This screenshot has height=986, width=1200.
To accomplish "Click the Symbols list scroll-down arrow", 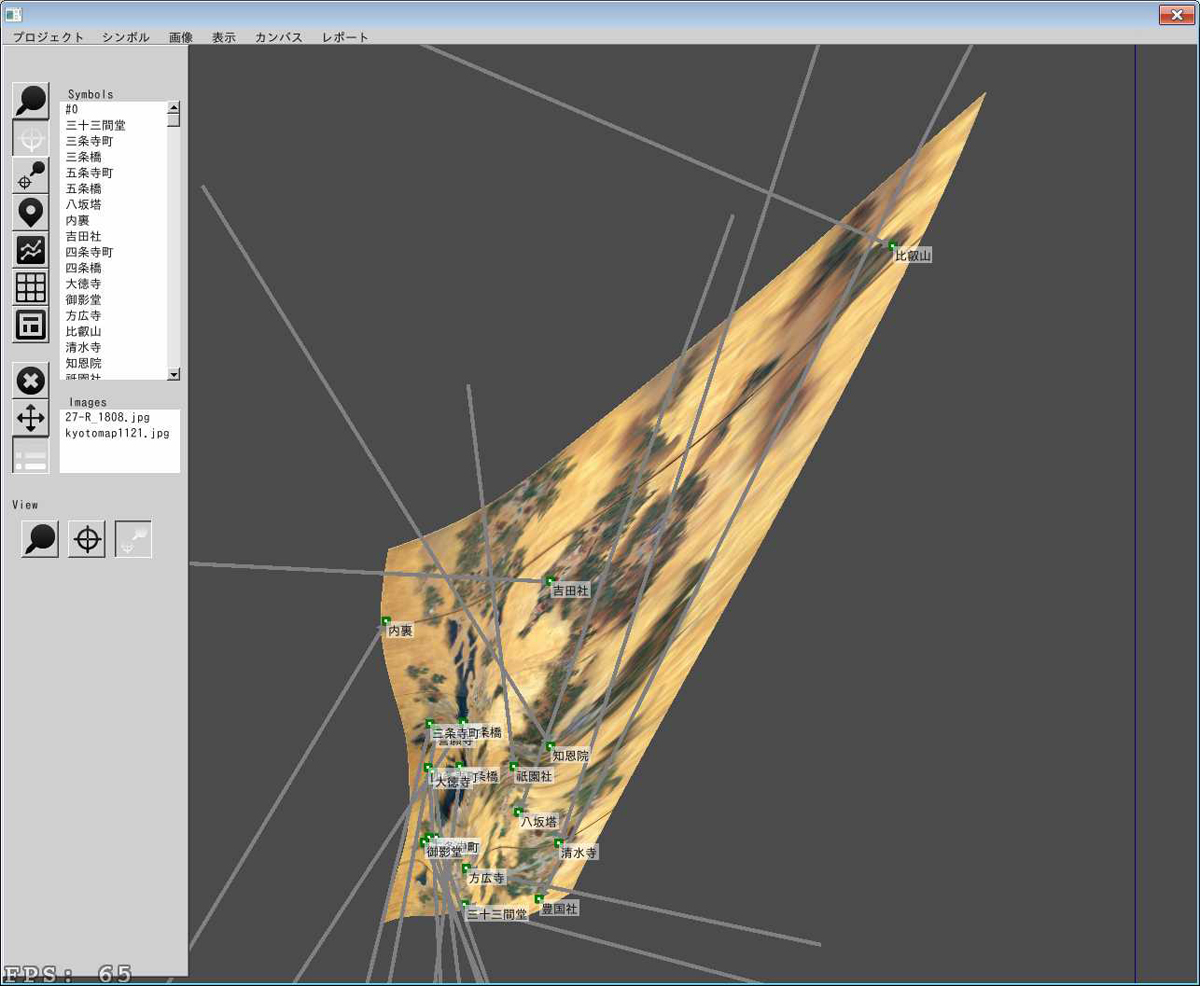I will (174, 374).
